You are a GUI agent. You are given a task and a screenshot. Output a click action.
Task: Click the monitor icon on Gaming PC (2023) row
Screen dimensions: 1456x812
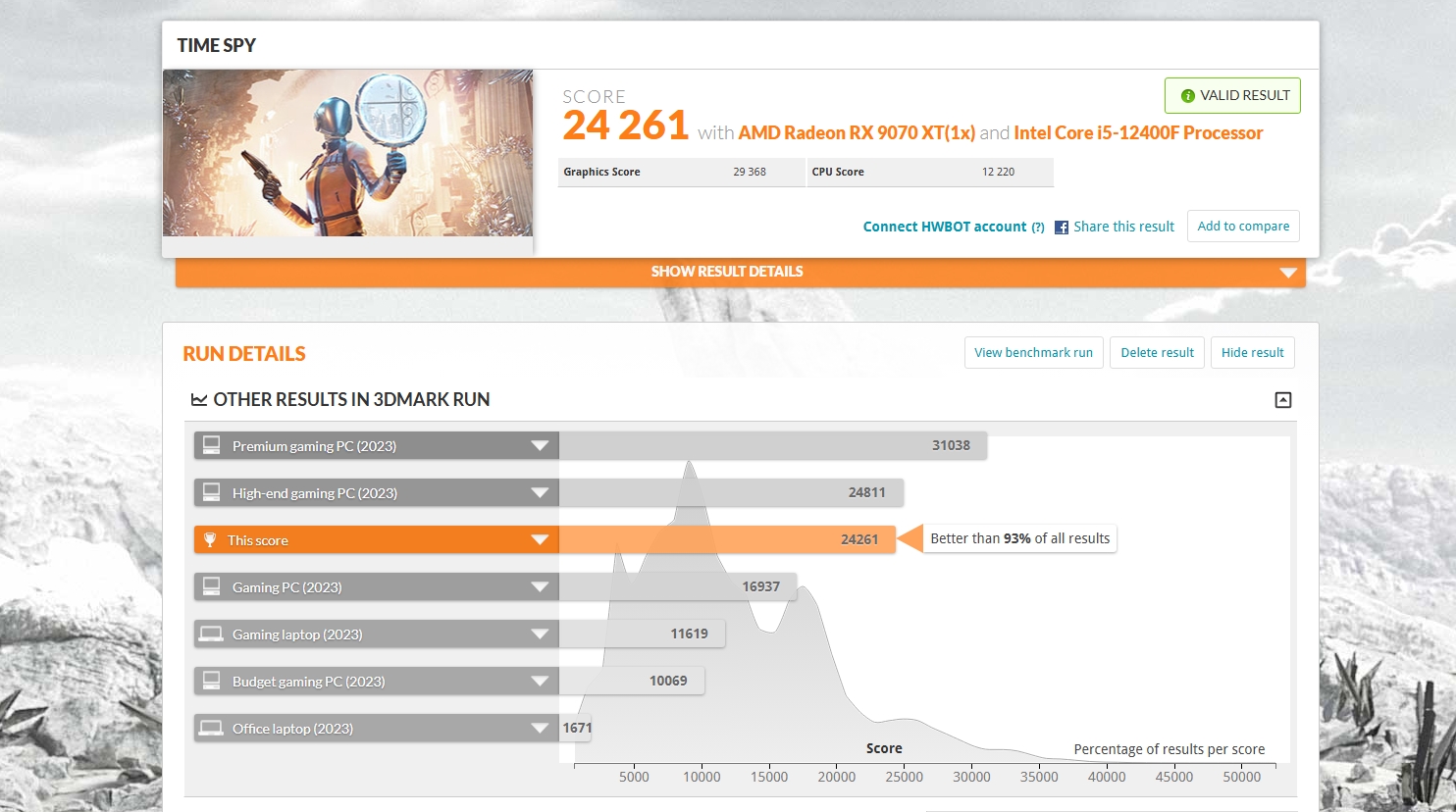point(211,586)
